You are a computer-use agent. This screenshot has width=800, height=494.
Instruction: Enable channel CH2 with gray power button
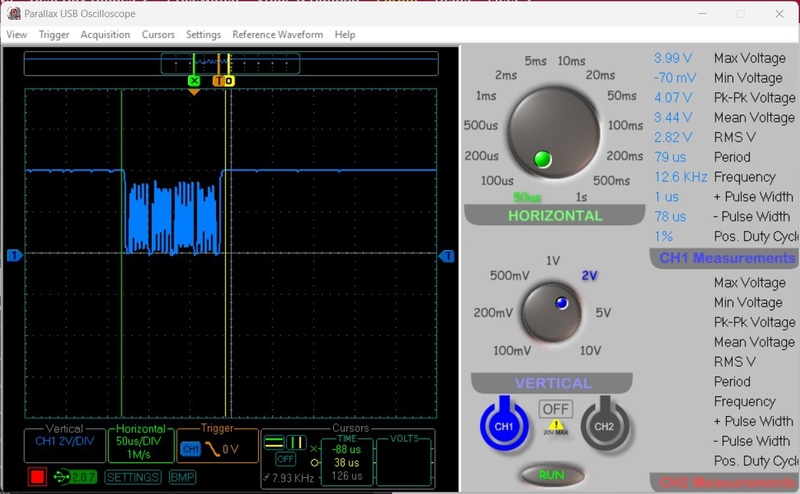tap(604, 425)
